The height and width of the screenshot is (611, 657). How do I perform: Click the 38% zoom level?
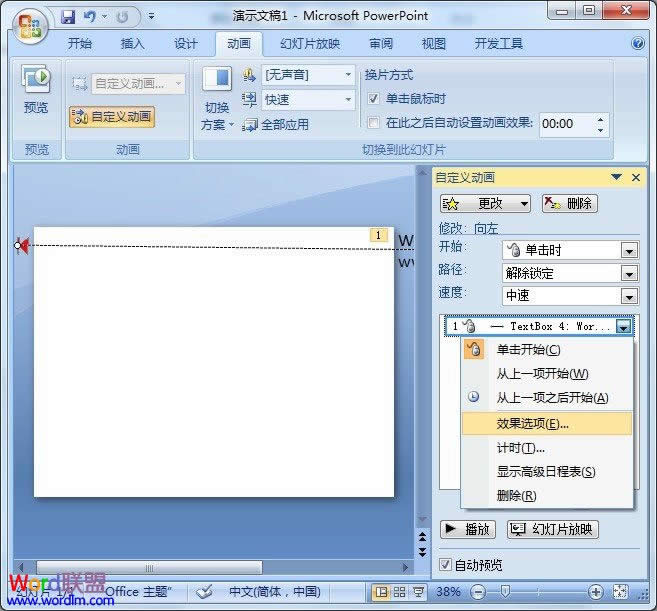click(x=448, y=592)
